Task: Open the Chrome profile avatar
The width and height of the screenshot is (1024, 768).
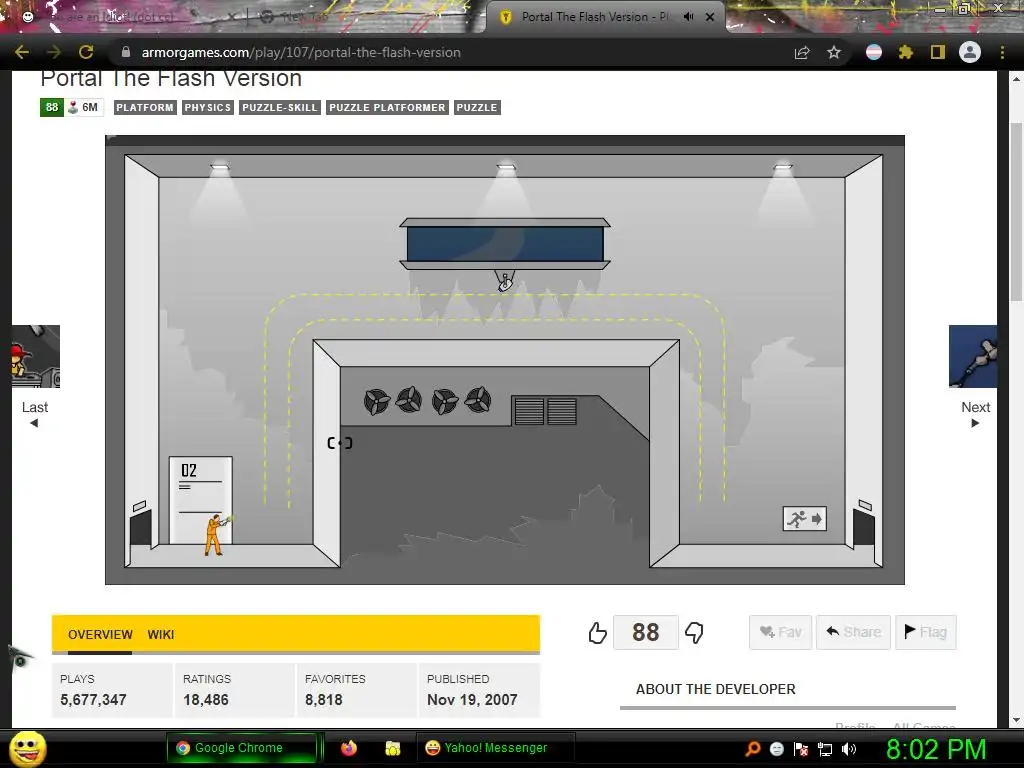Action: pos(970,52)
